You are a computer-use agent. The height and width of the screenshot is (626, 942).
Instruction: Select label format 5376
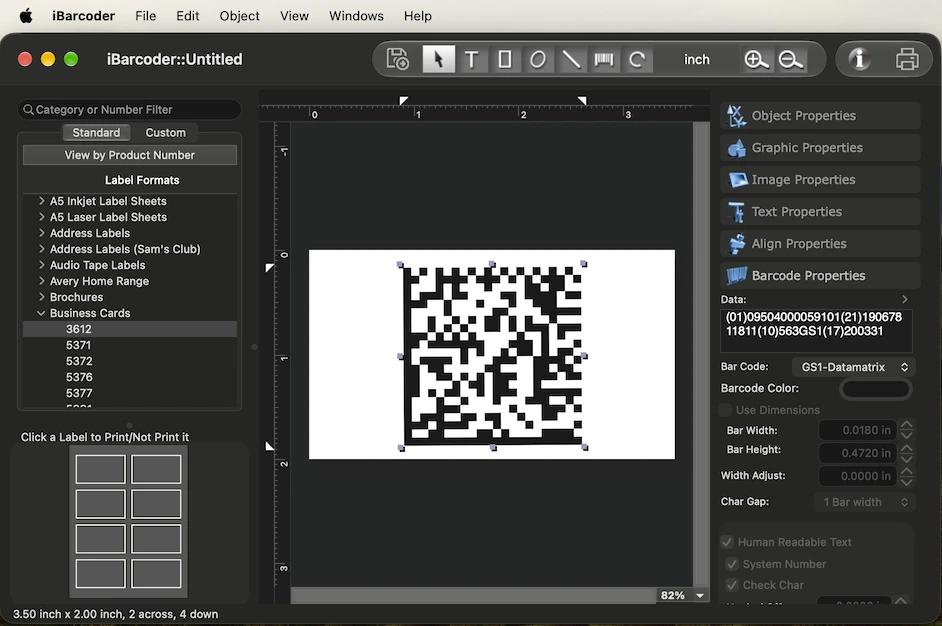pos(79,377)
